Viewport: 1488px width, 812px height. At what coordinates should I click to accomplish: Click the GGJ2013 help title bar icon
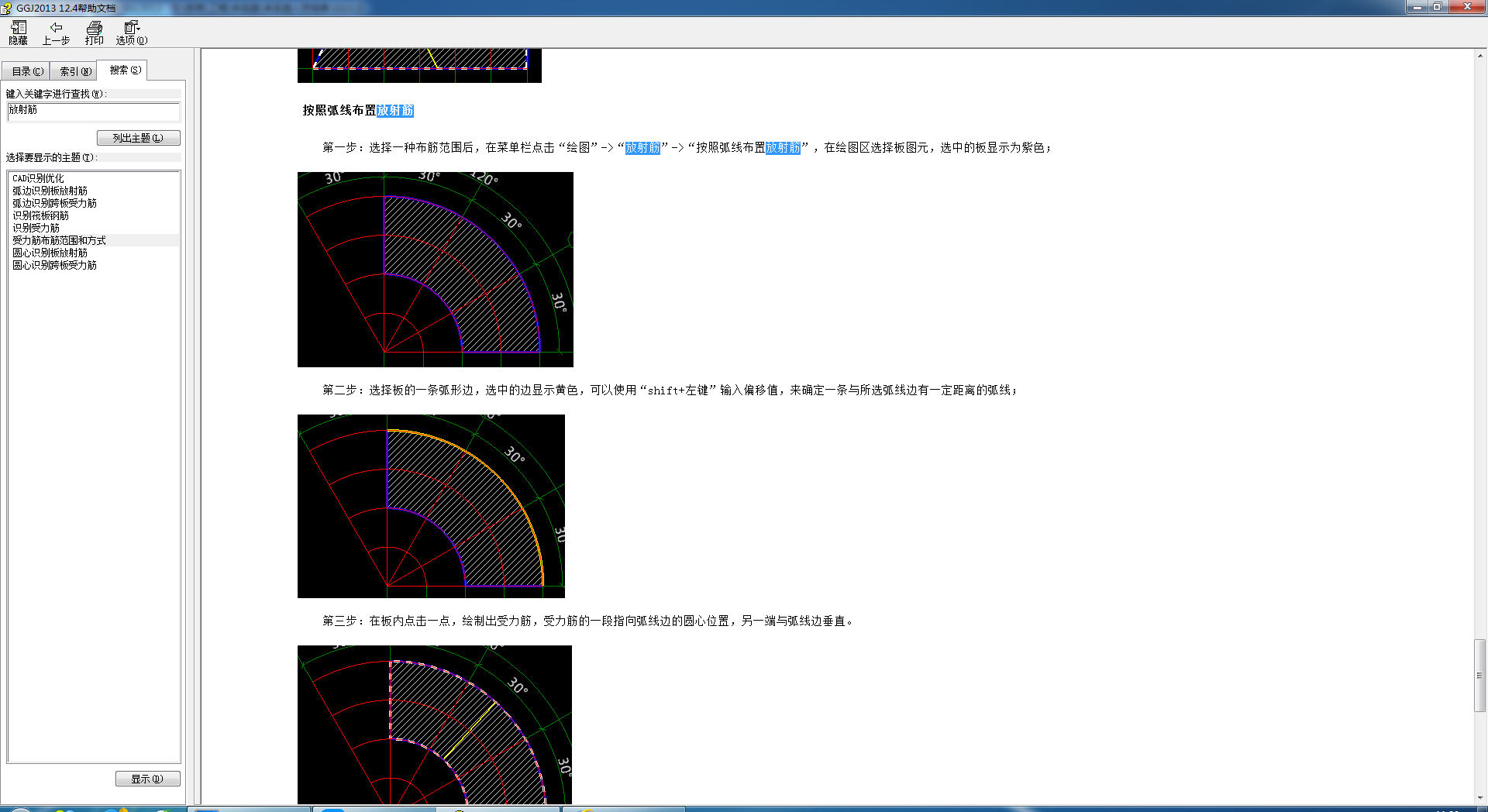7,8
